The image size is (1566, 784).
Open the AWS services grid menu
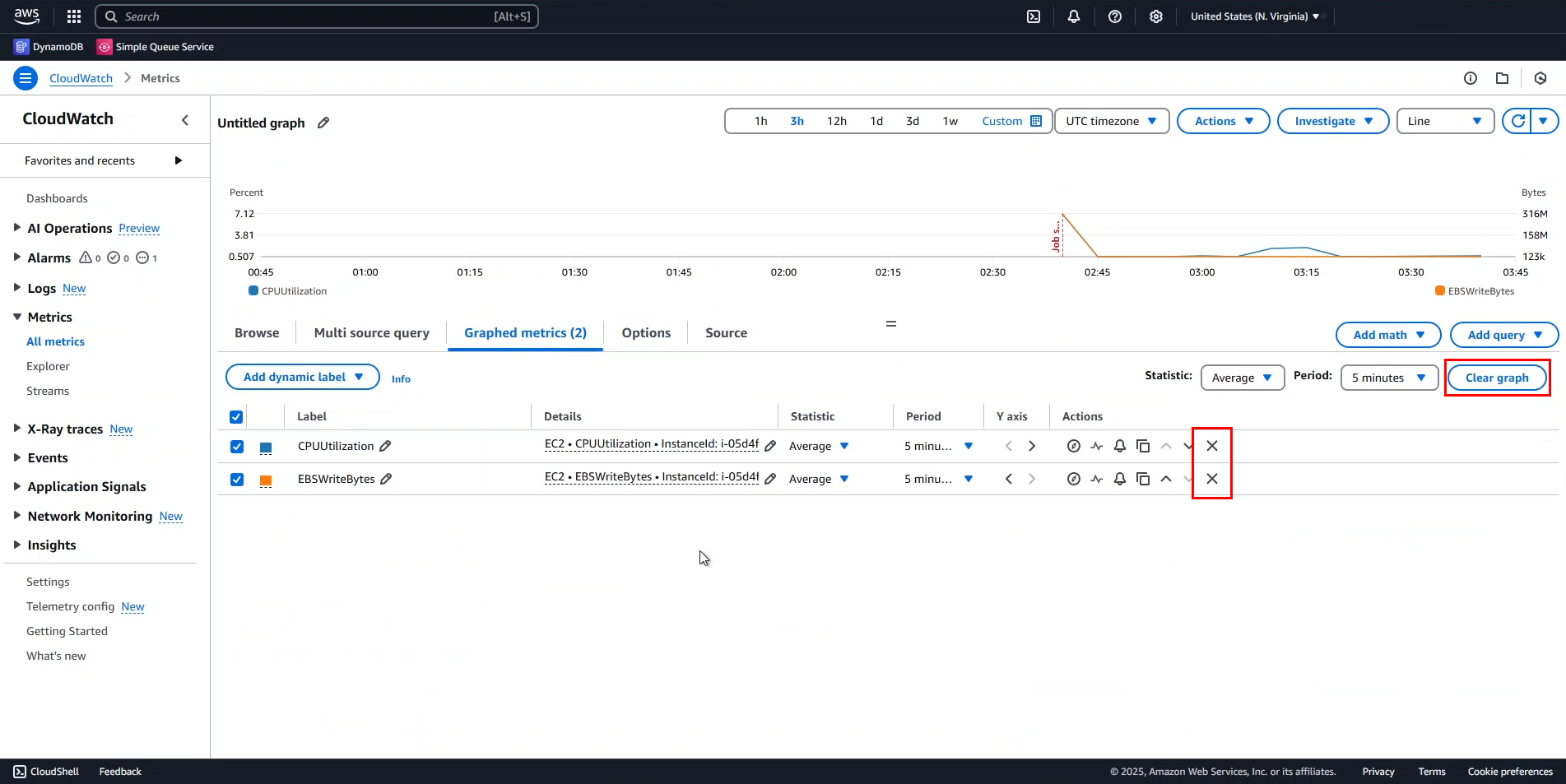[x=74, y=16]
